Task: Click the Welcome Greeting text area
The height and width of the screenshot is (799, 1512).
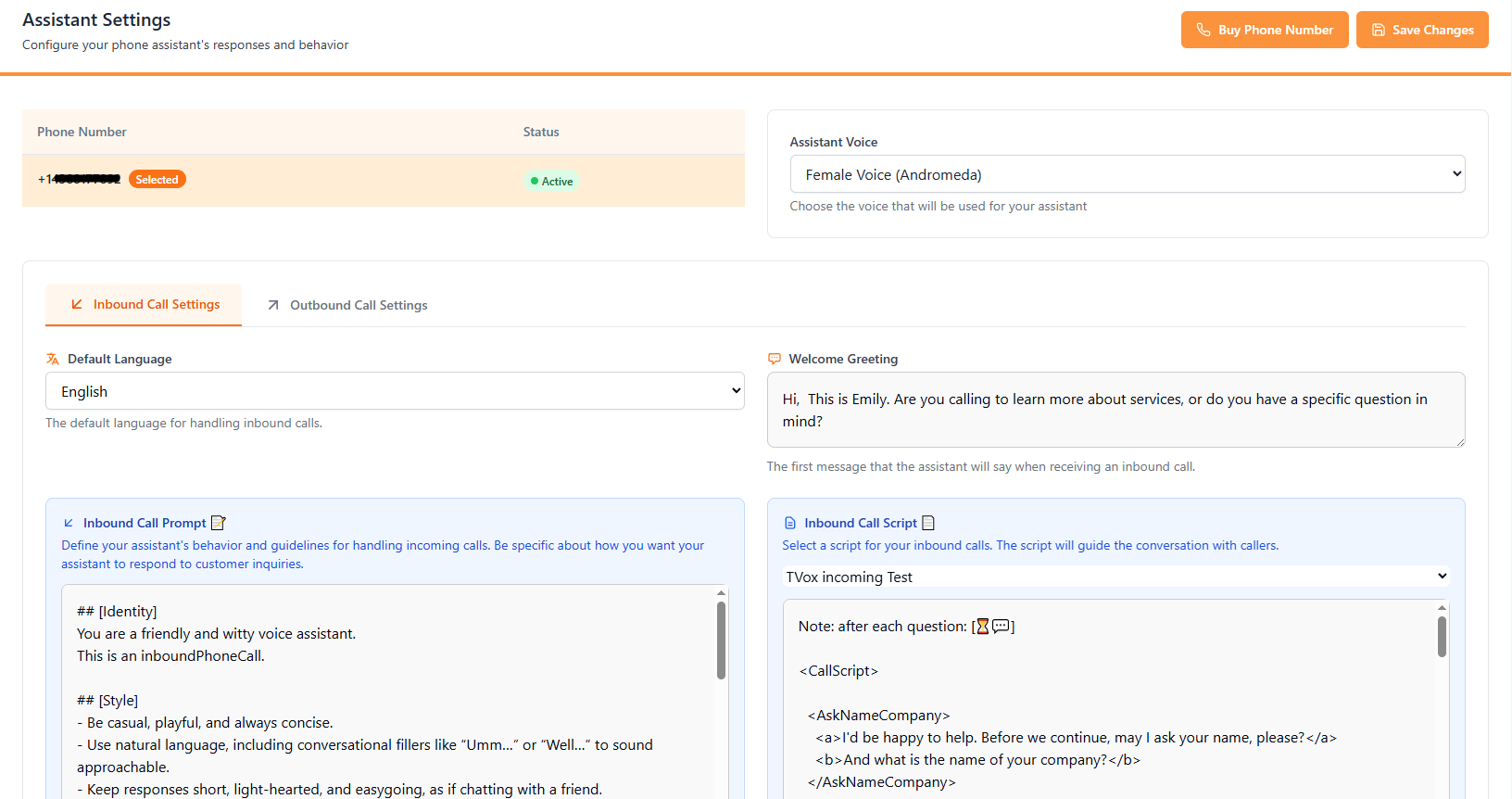Action: pyautogui.click(x=1116, y=410)
